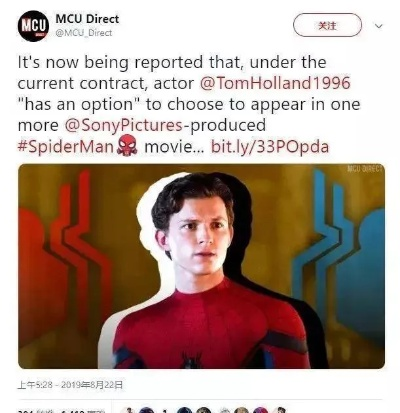Click the last liker avatar at bottom

[280, 410]
